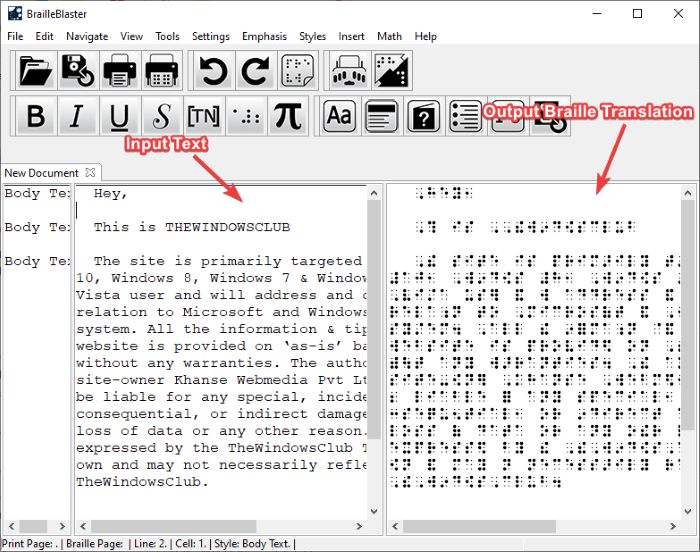The image size is (700, 552).
Task: Redo the last undone action
Action: (255, 71)
